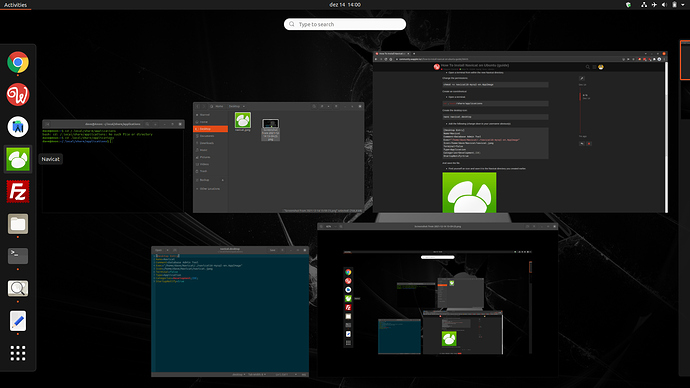The height and width of the screenshot is (388, 690).
Task: Select navicat.png in Files window
Action: pyautogui.click(x=242, y=122)
